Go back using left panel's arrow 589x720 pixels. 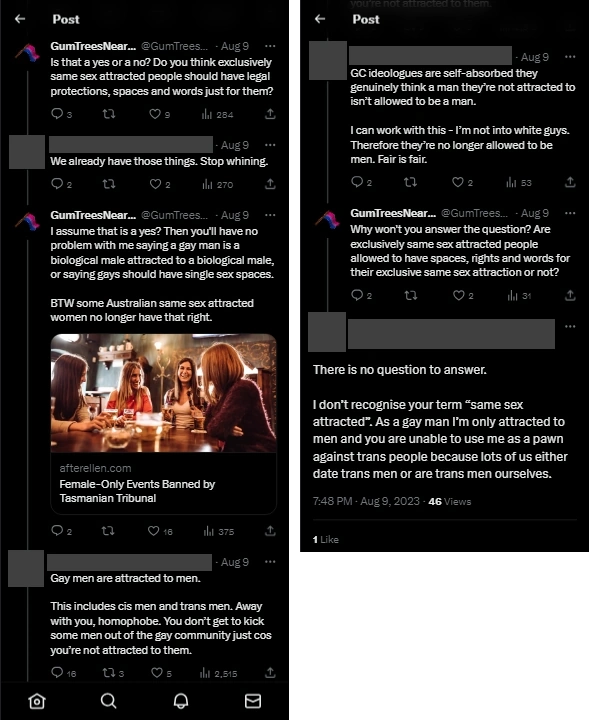[x=20, y=19]
